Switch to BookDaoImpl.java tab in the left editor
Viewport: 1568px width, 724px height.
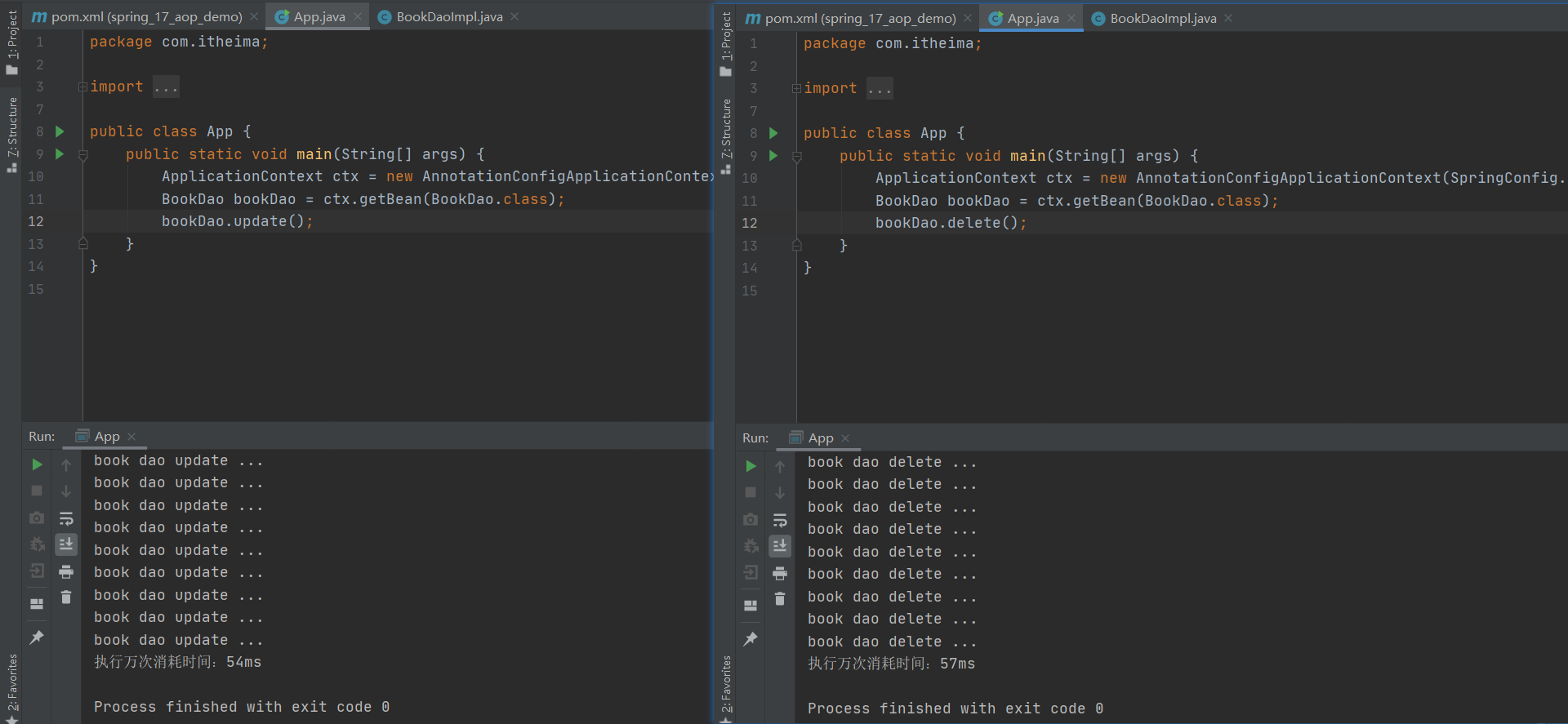449,16
